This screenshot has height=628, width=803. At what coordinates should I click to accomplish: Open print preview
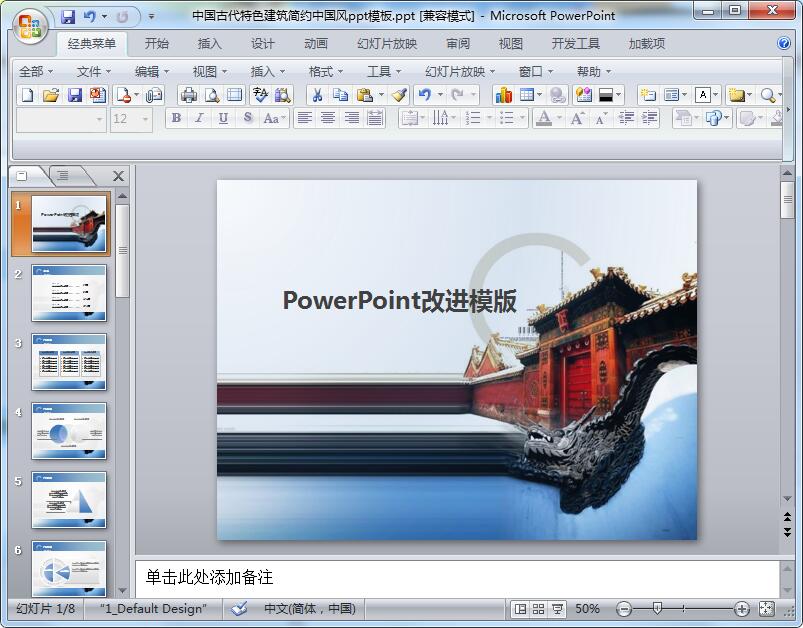pos(212,95)
